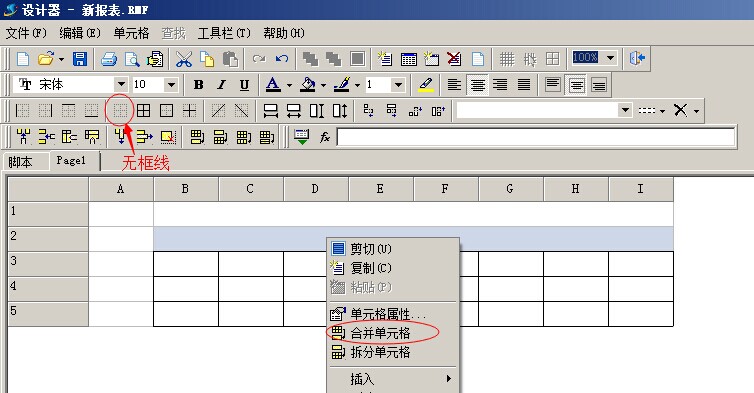Toggle Italic formatting button

(x=221, y=85)
